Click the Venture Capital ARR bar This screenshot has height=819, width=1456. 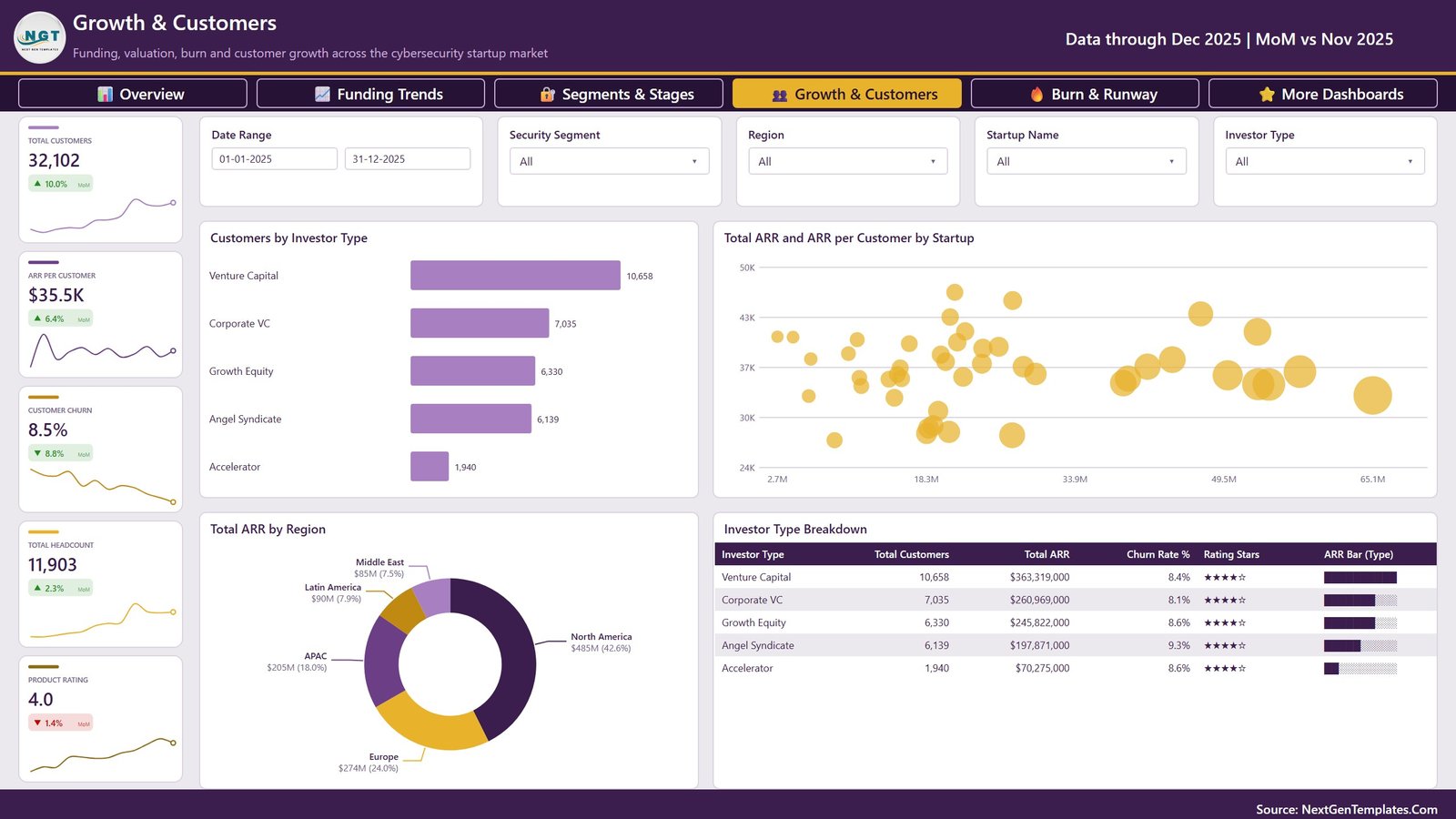[1360, 577]
